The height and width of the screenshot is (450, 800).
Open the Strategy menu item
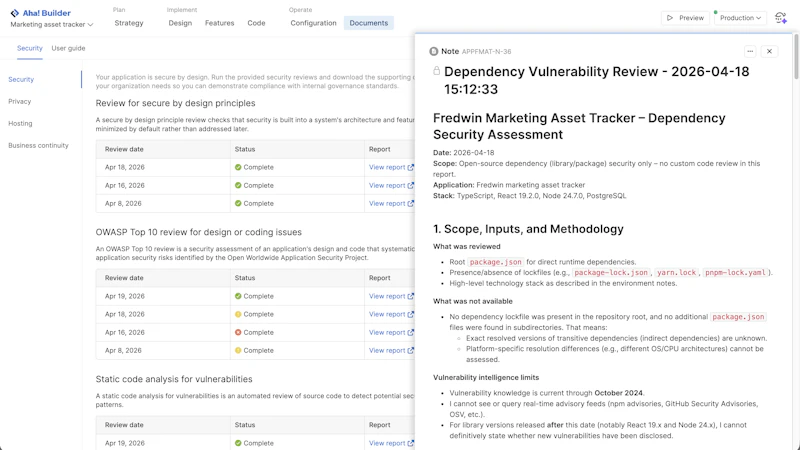(129, 23)
